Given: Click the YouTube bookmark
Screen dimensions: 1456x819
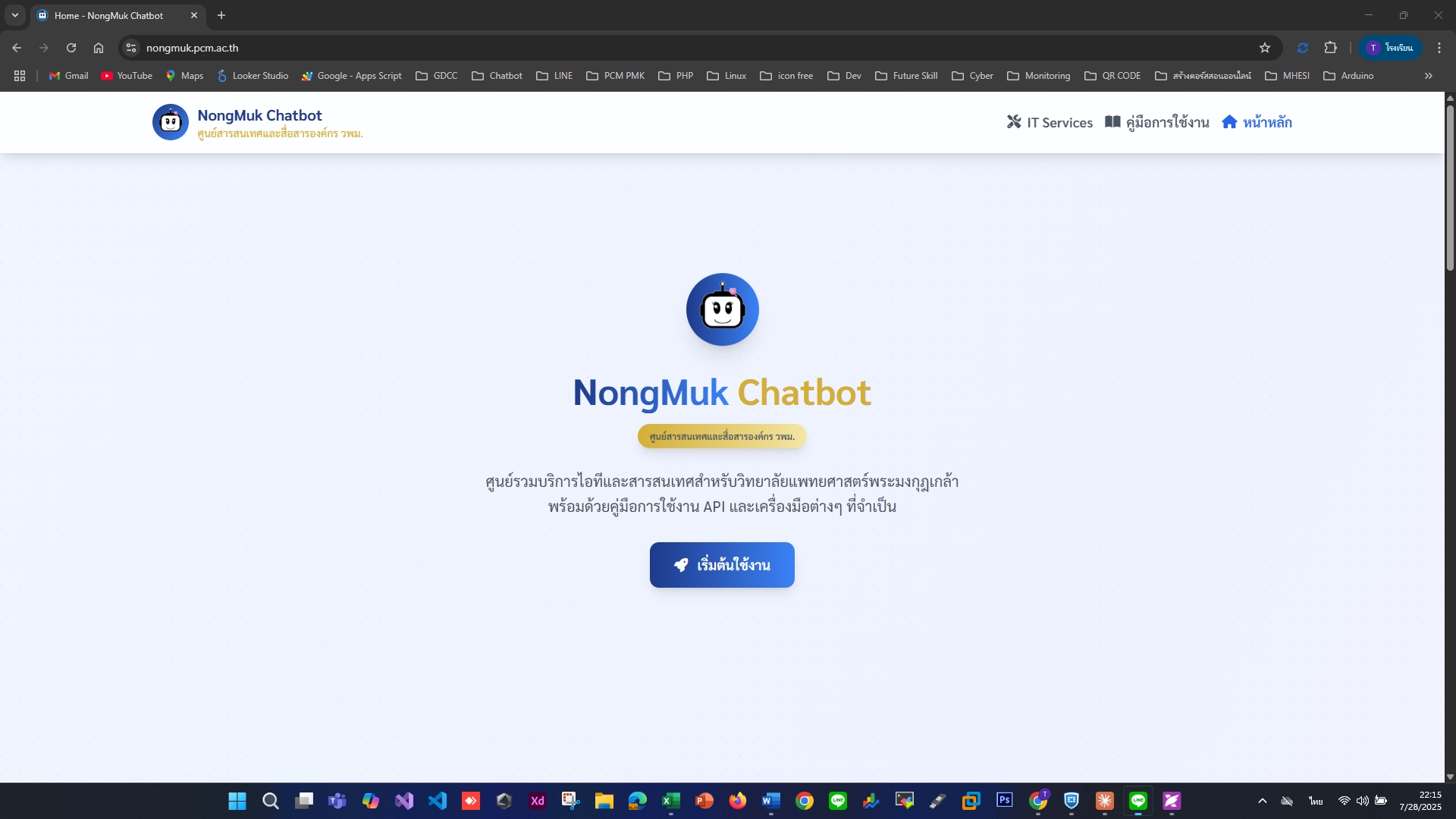Looking at the screenshot, I should click(127, 76).
